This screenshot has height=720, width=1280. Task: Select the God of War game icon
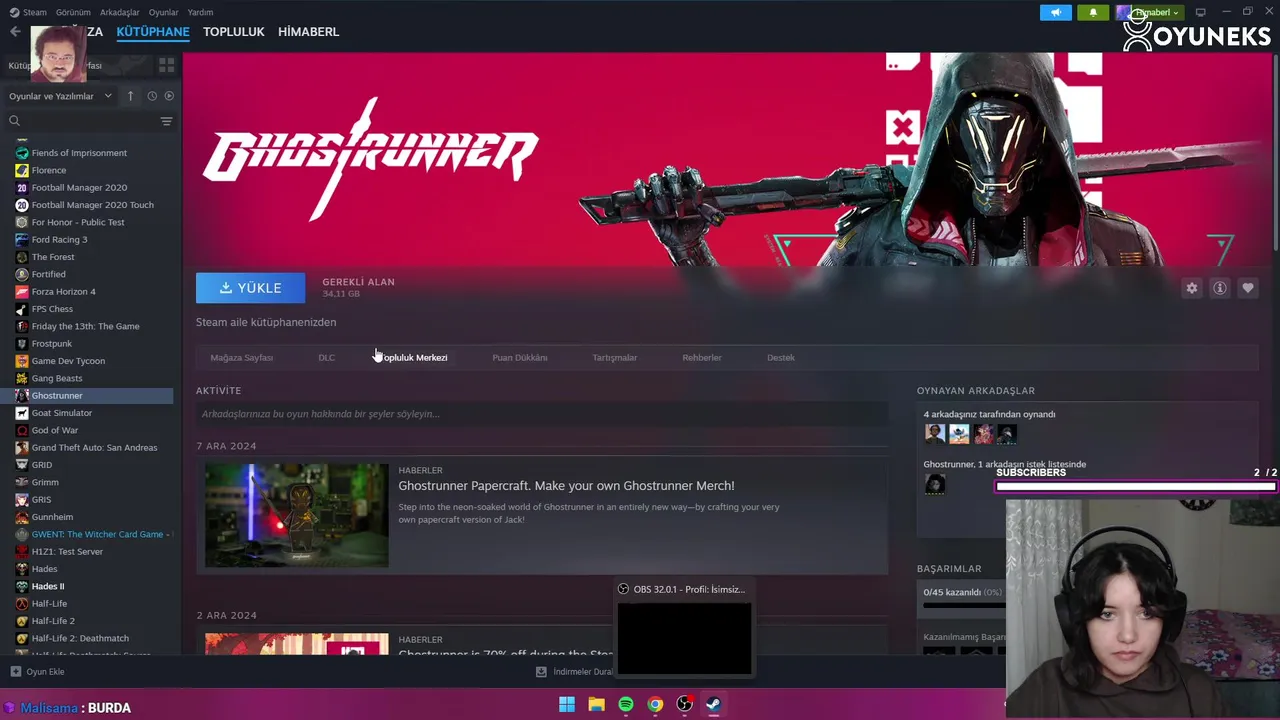pos(22,430)
